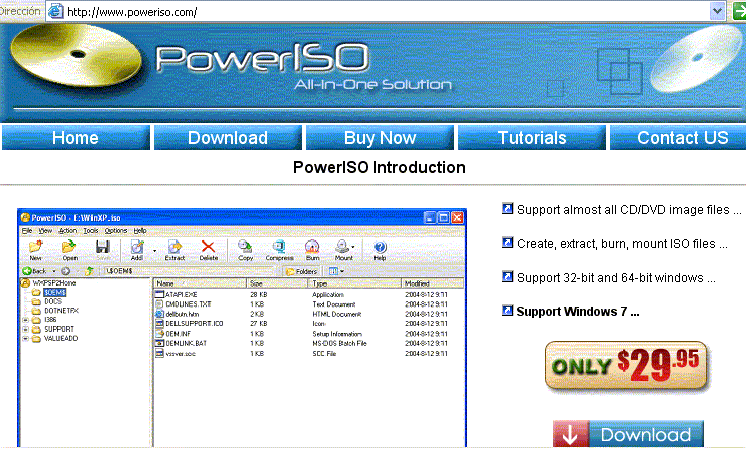Click the green Back arrow icon
The image size is (746, 449).
(27, 271)
